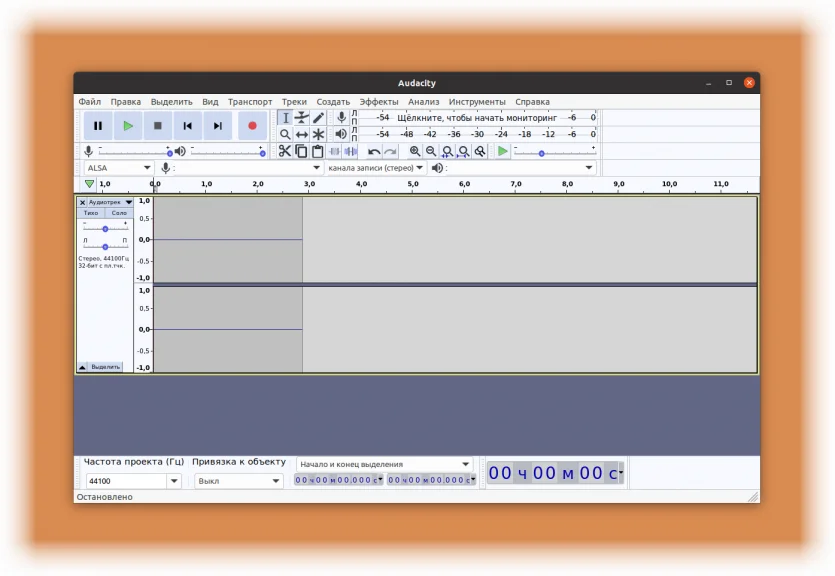Click Trim audio outside selection icon
The width and height of the screenshot is (835, 576).
click(x=334, y=152)
